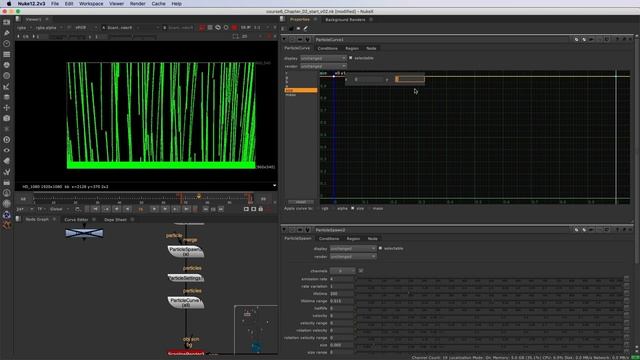The height and width of the screenshot is (360, 640).
Task: Click the emission rate input field
Action: click(342, 279)
